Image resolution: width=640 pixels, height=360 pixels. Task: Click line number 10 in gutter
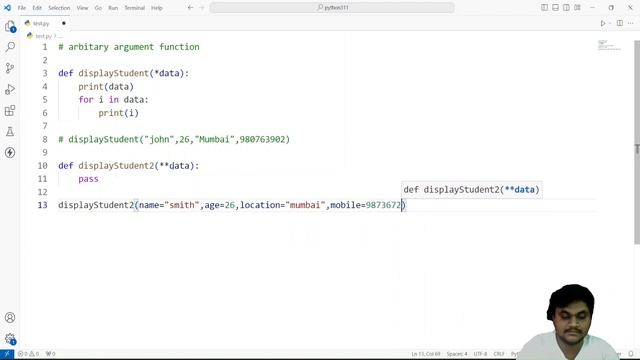pos(43,166)
